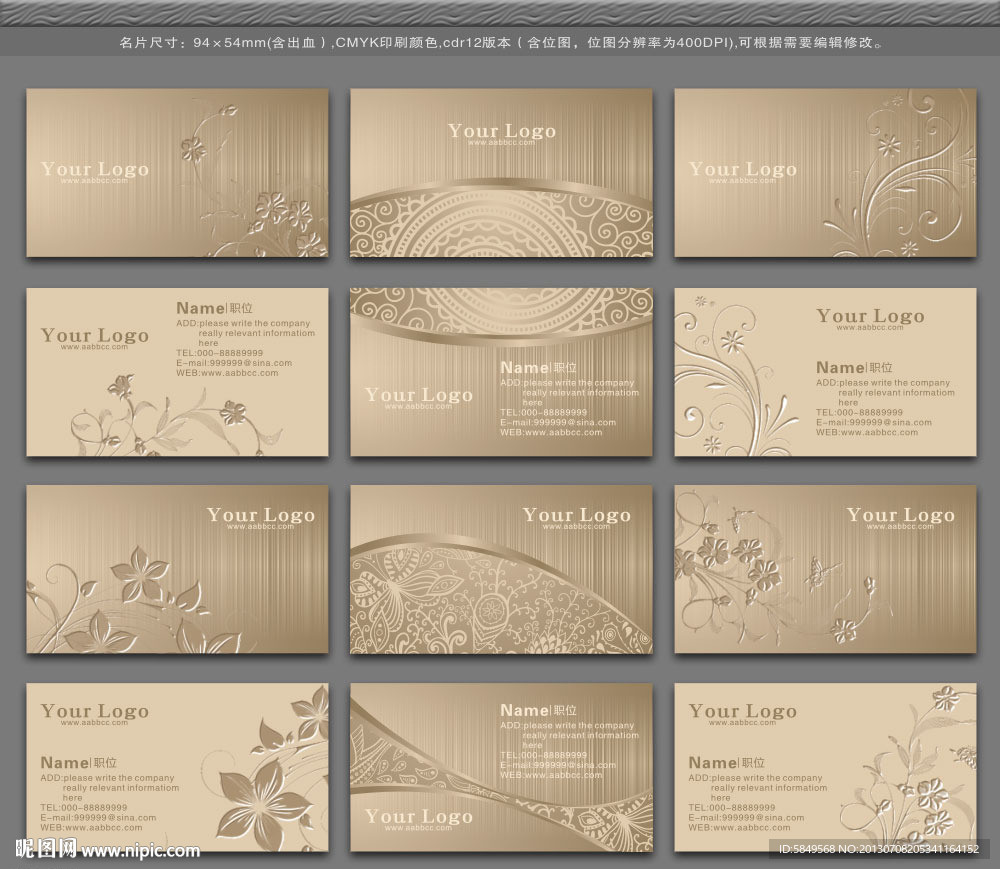Image resolution: width=1000 pixels, height=869 pixels.
Task: Click 'WEB:www.aabbcc.com' on the mandala arc contact card
Action: 551,432
